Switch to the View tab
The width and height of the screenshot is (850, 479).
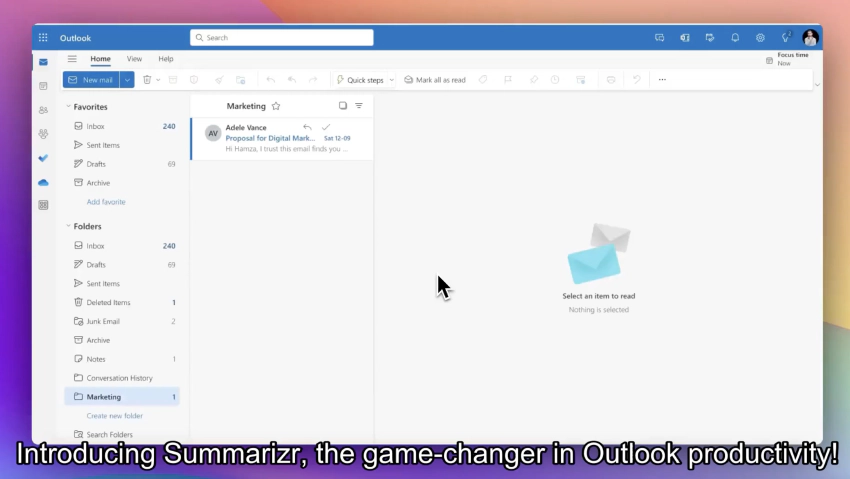134,59
